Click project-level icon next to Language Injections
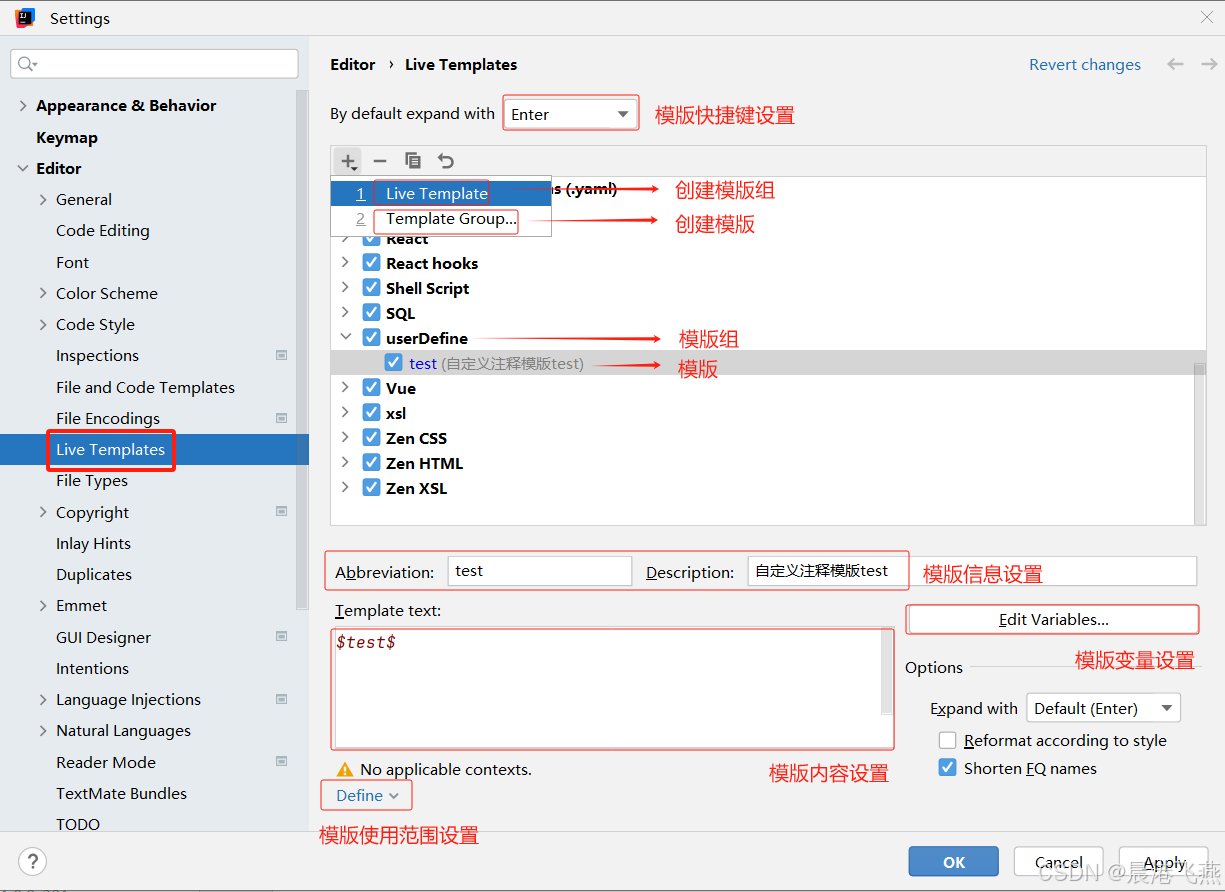Screen dimensions: 1225x892 pyautogui.click(x=281, y=699)
